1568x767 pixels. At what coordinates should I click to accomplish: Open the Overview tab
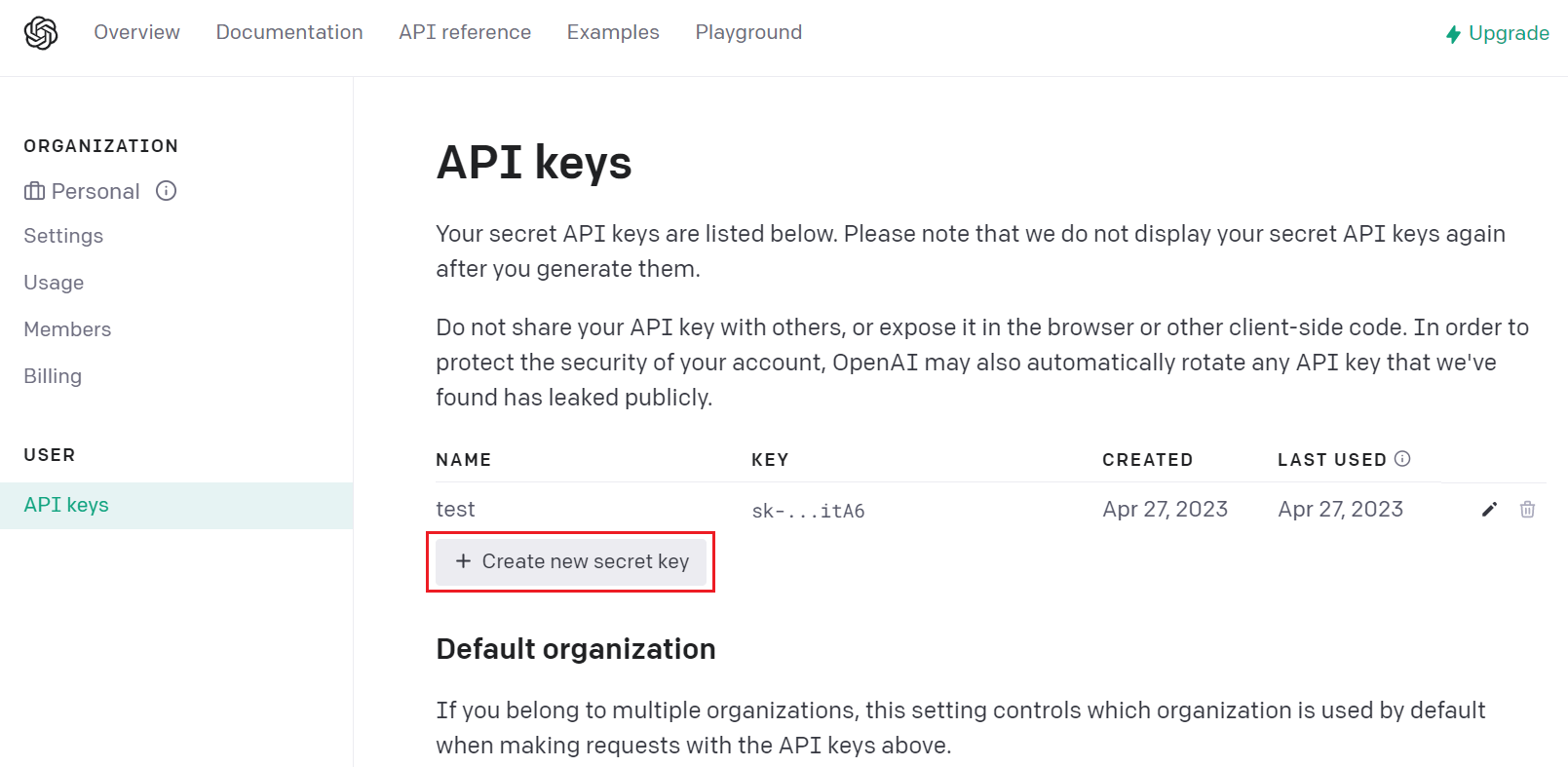point(136,32)
